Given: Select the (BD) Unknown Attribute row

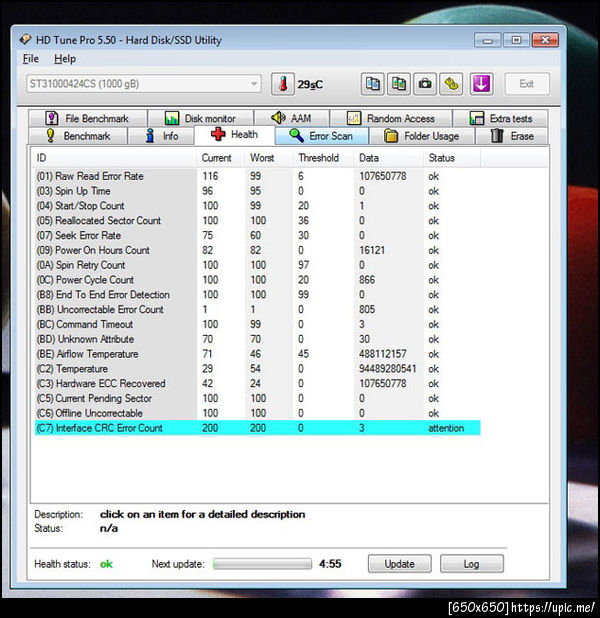Looking at the screenshot, I should pyautogui.click(x=257, y=339).
